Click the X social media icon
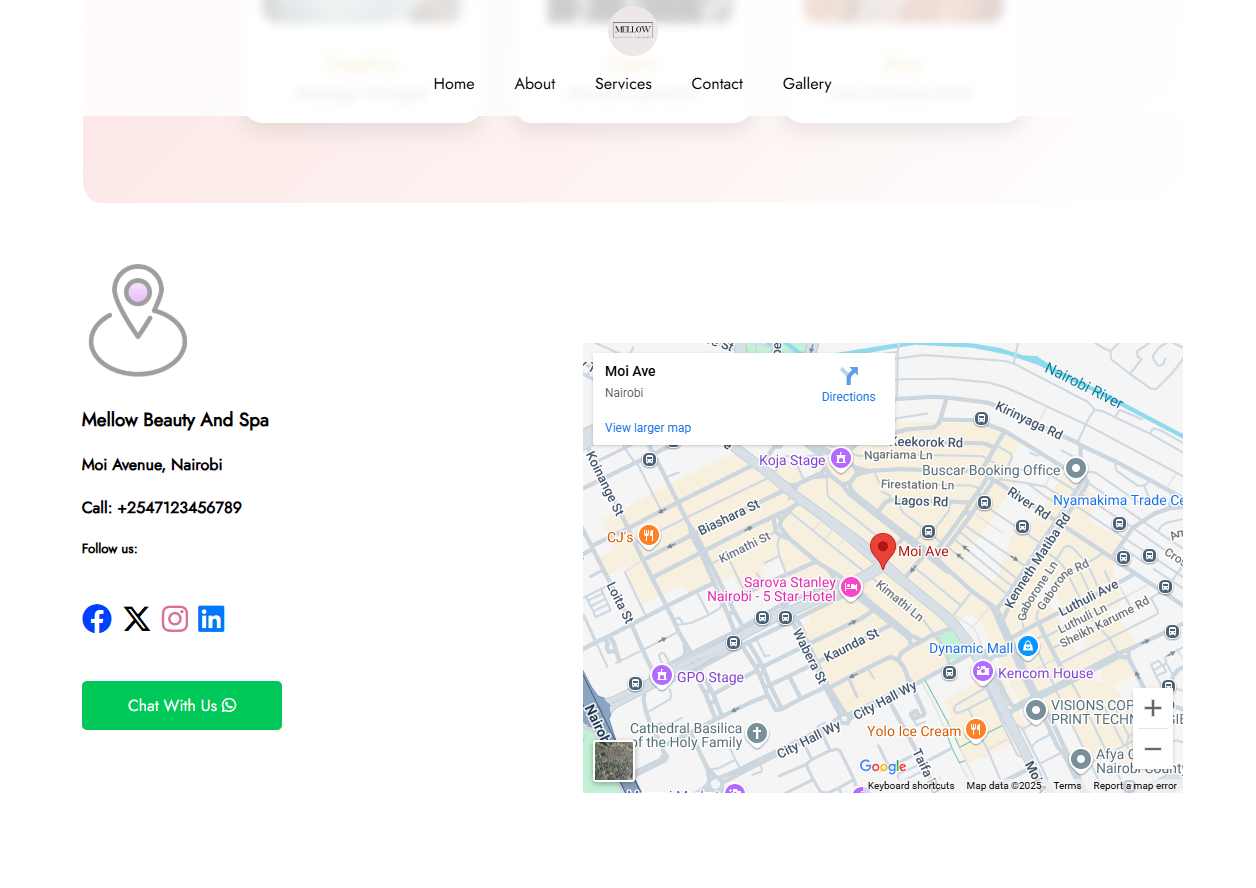Screen dimensions: 1256x888 click(137, 618)
